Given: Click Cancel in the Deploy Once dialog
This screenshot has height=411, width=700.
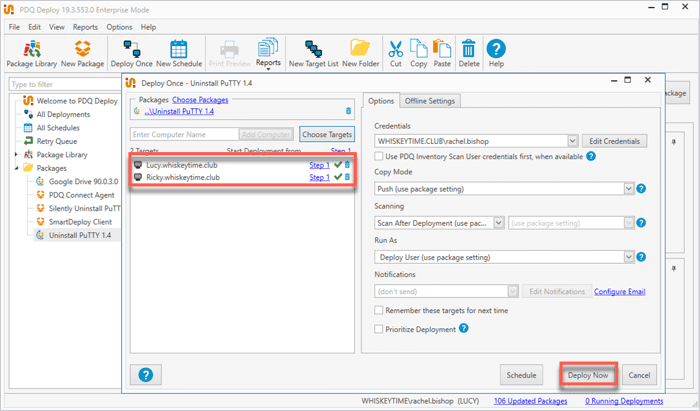Looking at the screenshot, I should click(x=639, y=375).
